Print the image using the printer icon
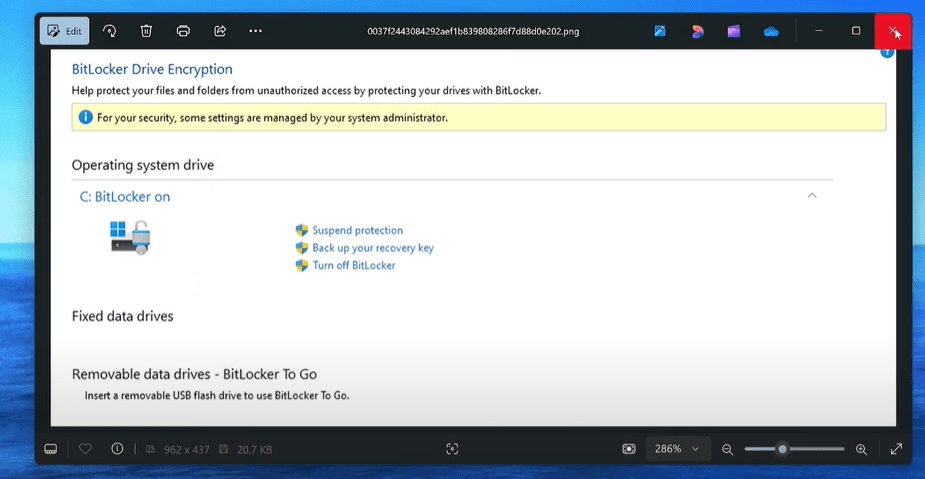Screen dimensions: 925x479 point(183,31)
